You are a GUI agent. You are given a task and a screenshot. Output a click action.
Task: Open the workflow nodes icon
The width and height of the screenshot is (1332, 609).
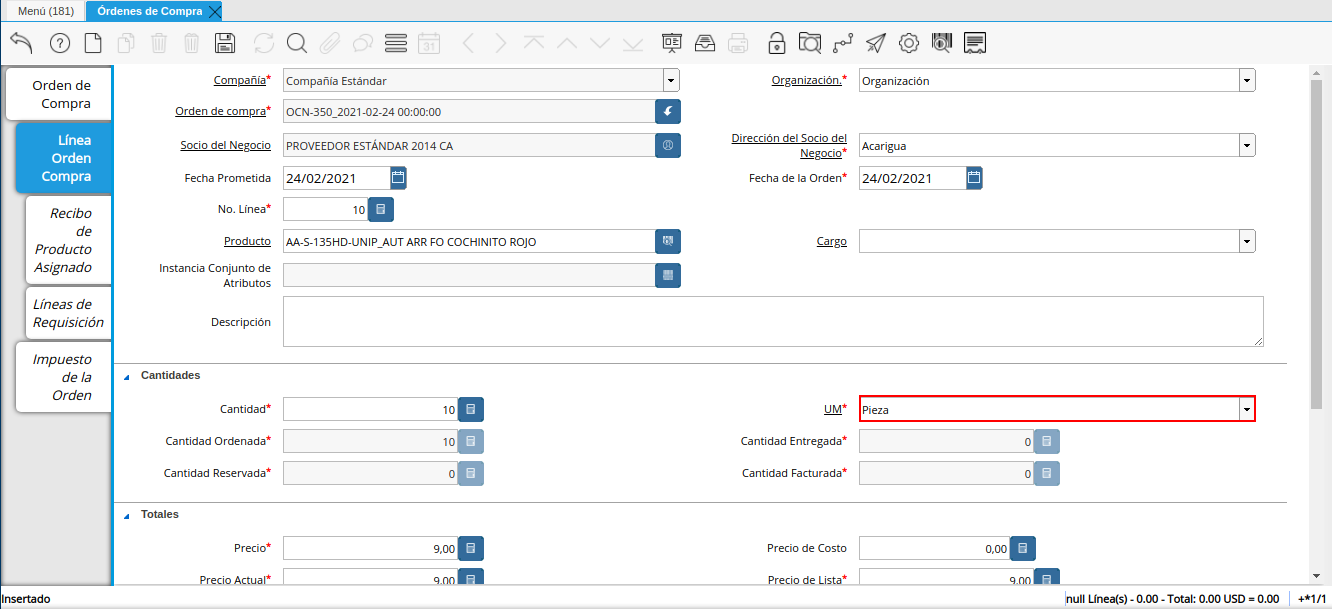point(843,43)
